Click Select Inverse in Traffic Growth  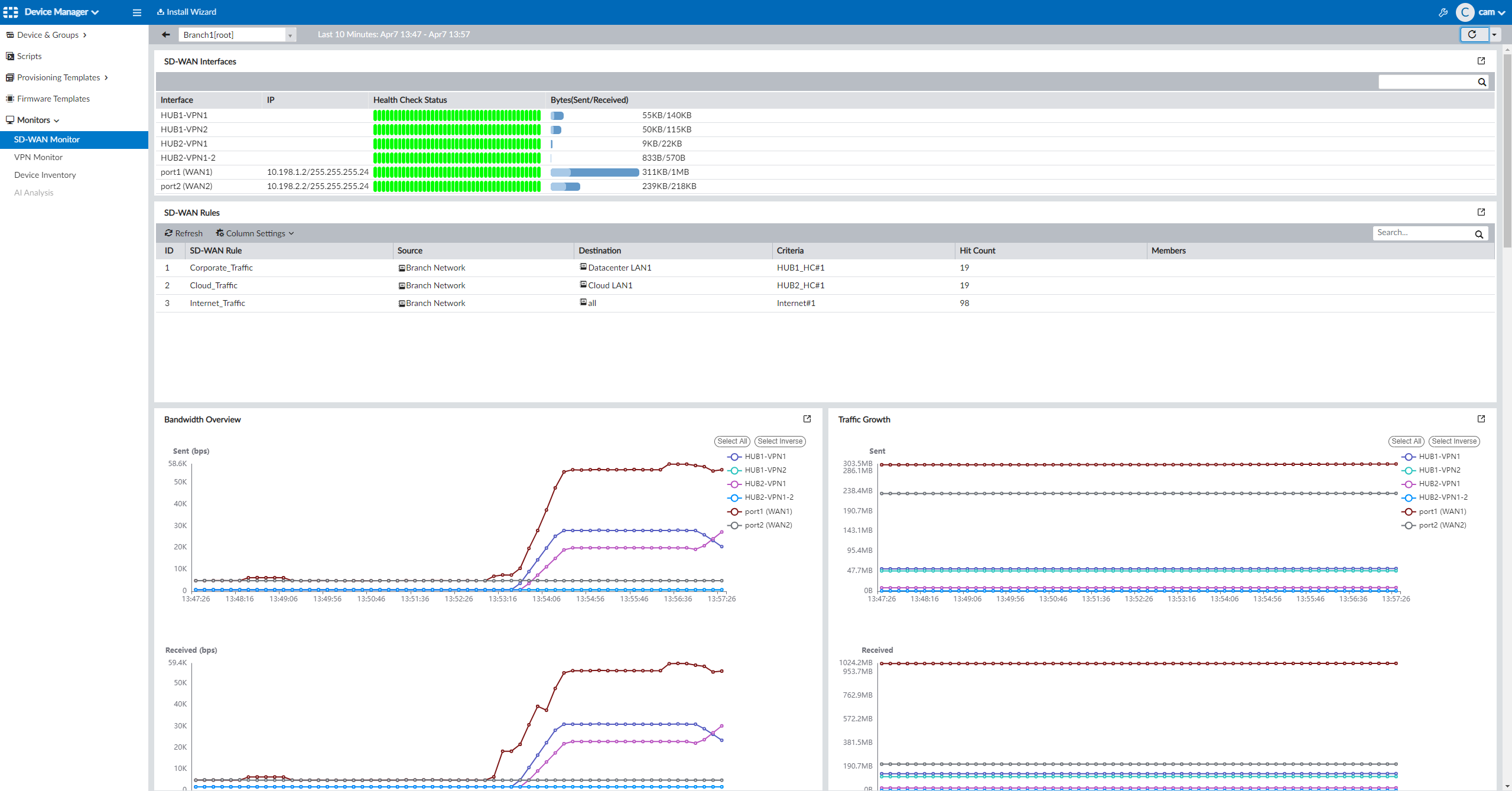point(1454,441)
